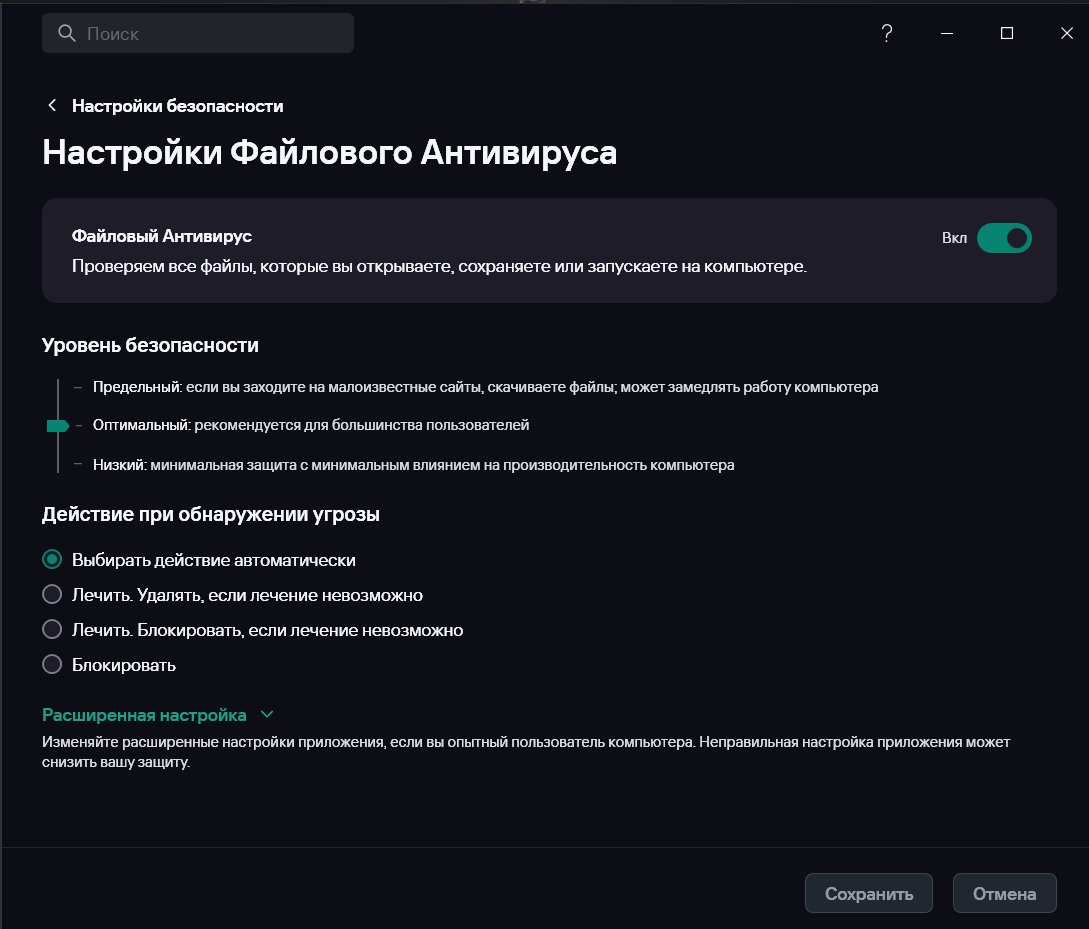The height and width of the screenshot is (929, 1089).
Task: Close the antivirus settings window
Action: click(1067, 33)
